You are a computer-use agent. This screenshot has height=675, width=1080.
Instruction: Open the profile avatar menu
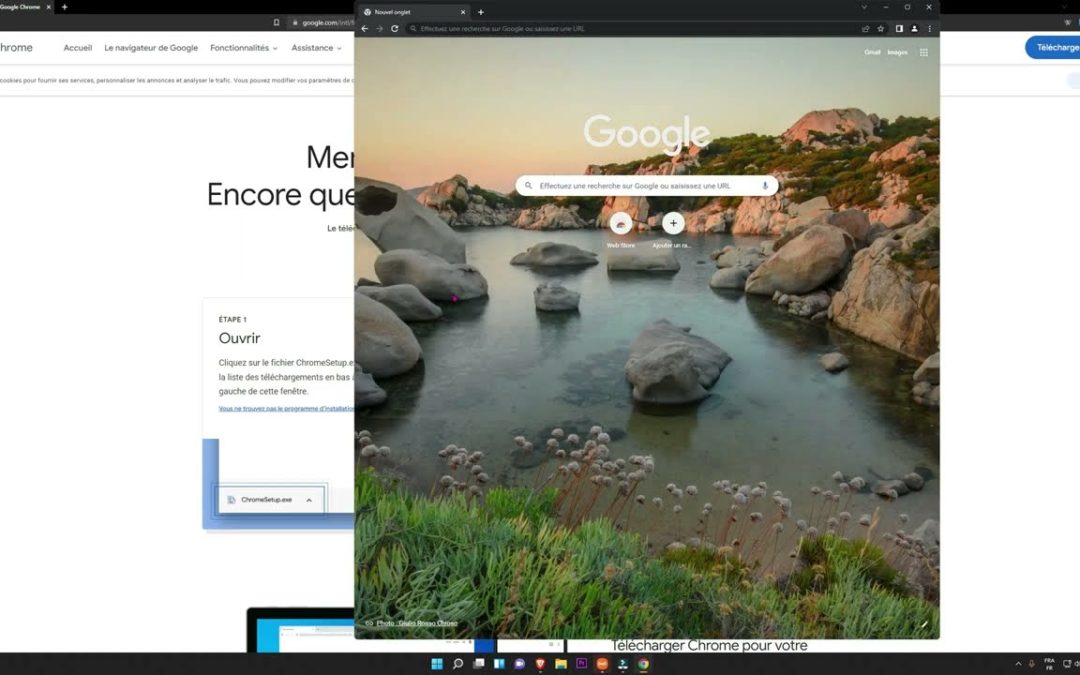click(x=914, y=29)
